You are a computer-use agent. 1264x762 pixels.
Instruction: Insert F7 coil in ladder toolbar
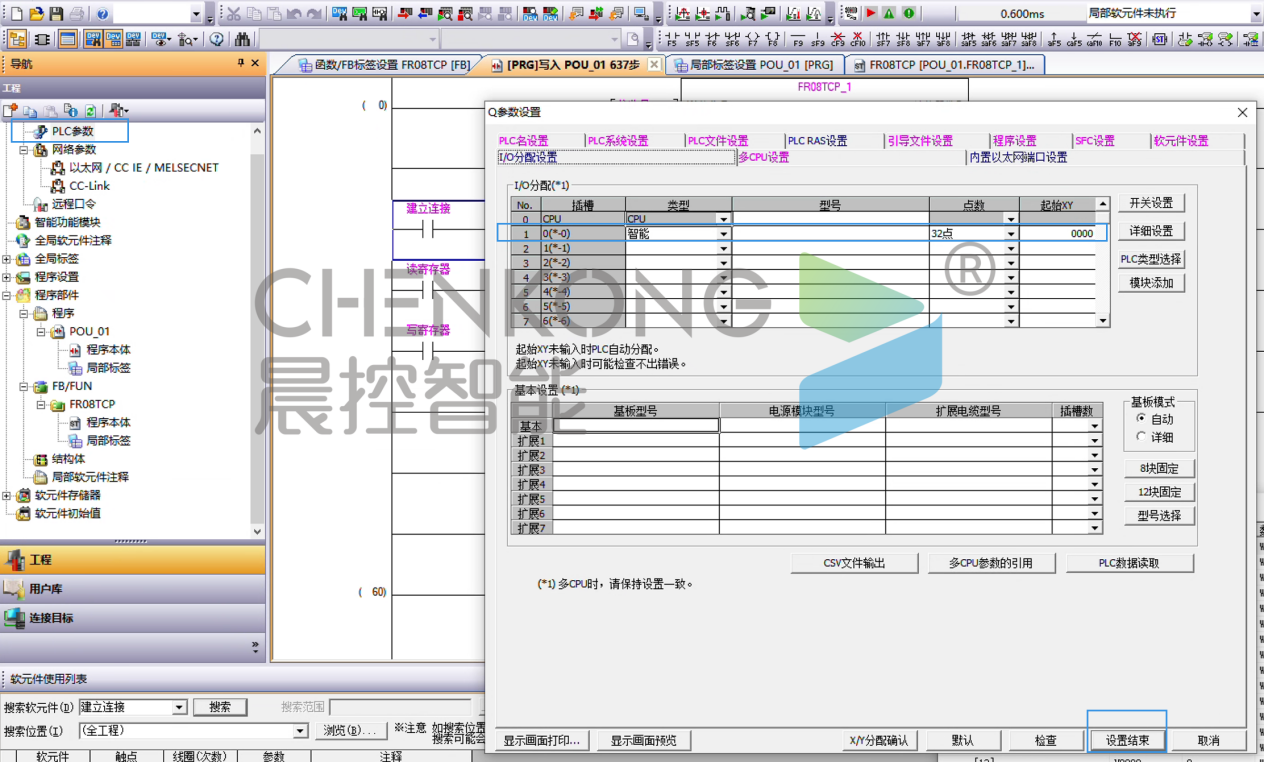[x=754, y=39]
